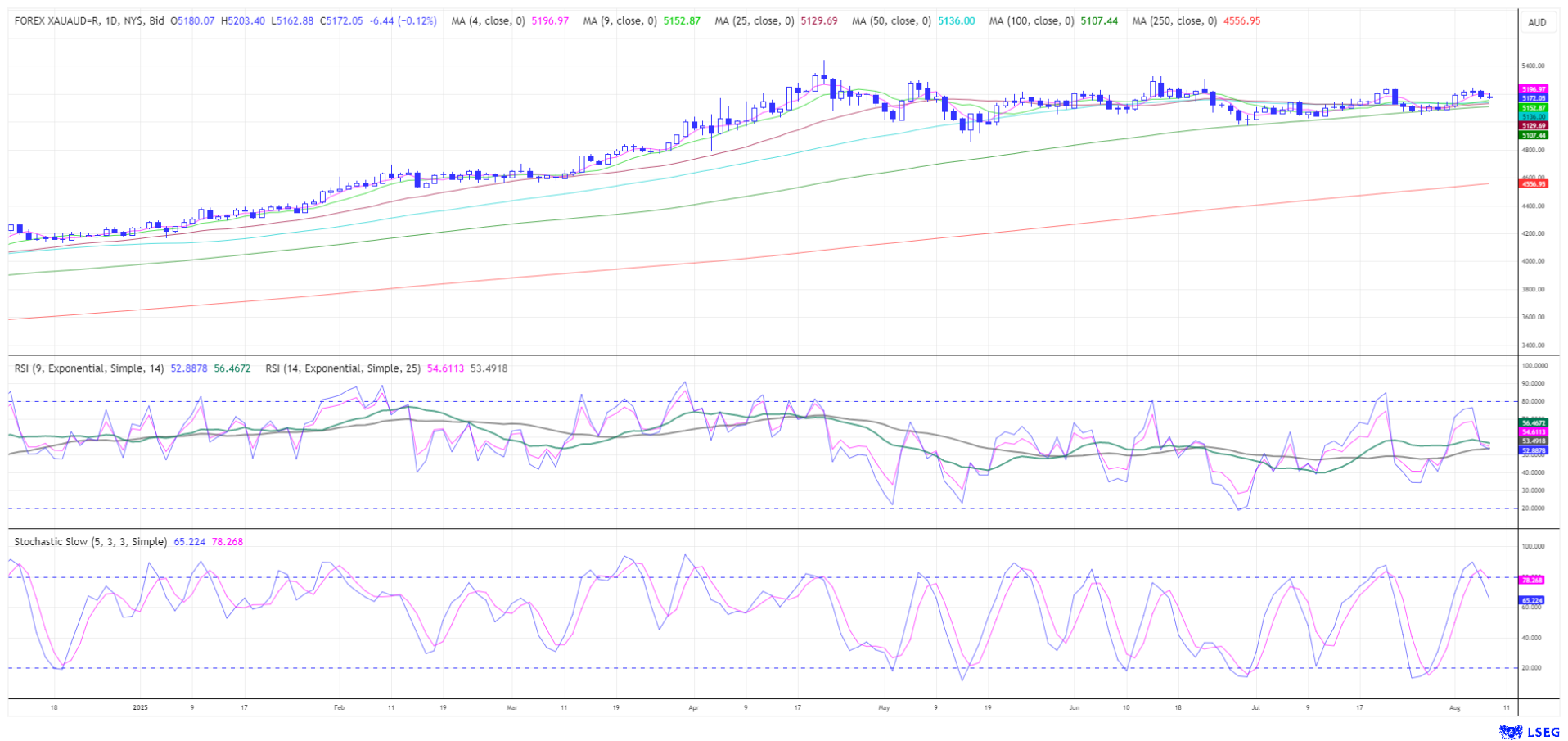The height and width of the screenshot is (741, 1568).
Task: Click the RSI (14, Exponential, Simple, 25) label
Action: [x=342, y=368]
